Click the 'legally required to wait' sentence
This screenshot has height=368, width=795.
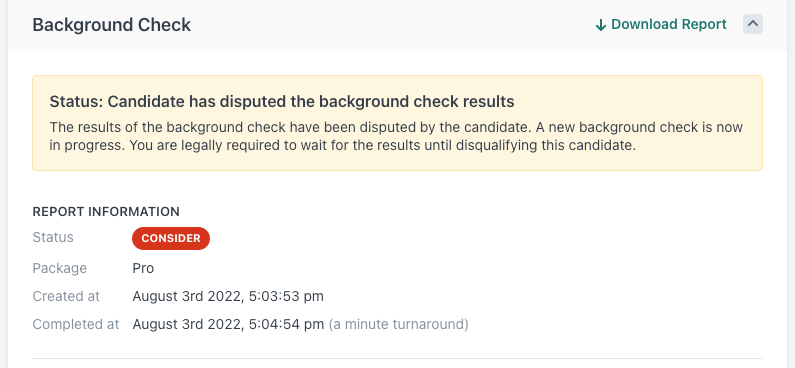382,145
